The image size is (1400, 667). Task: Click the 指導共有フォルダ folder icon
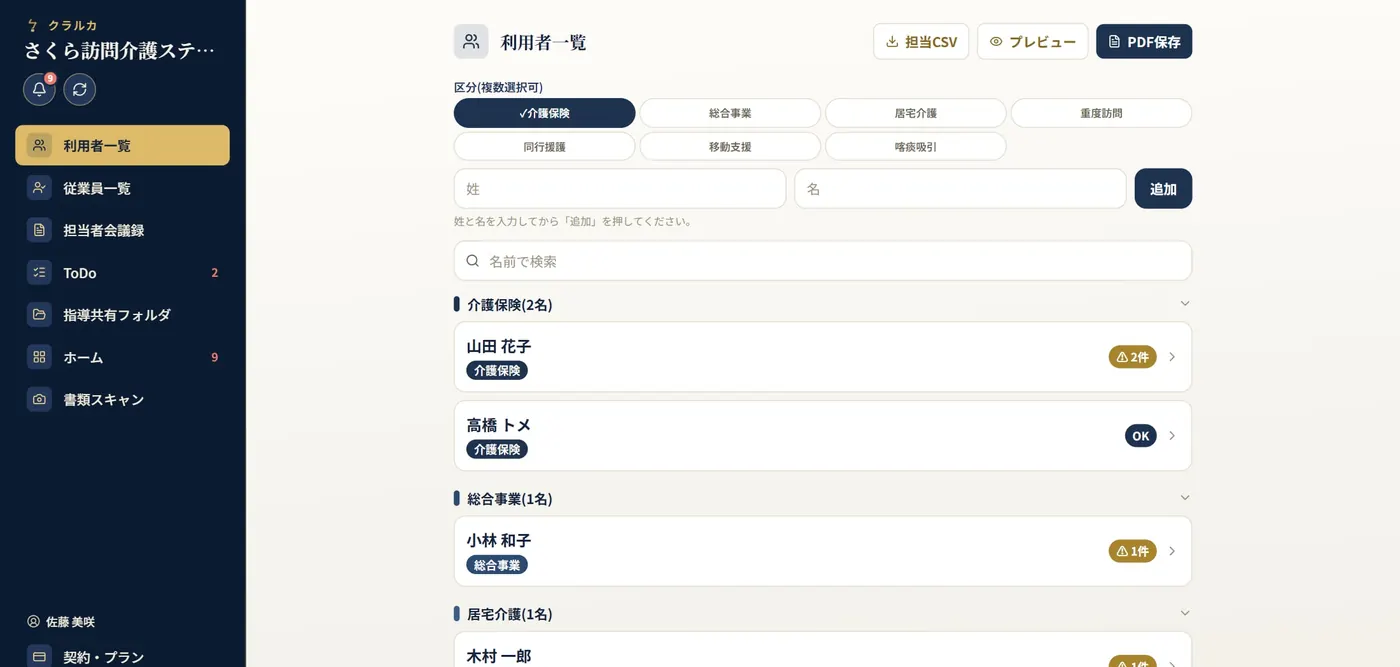(39, 315)
